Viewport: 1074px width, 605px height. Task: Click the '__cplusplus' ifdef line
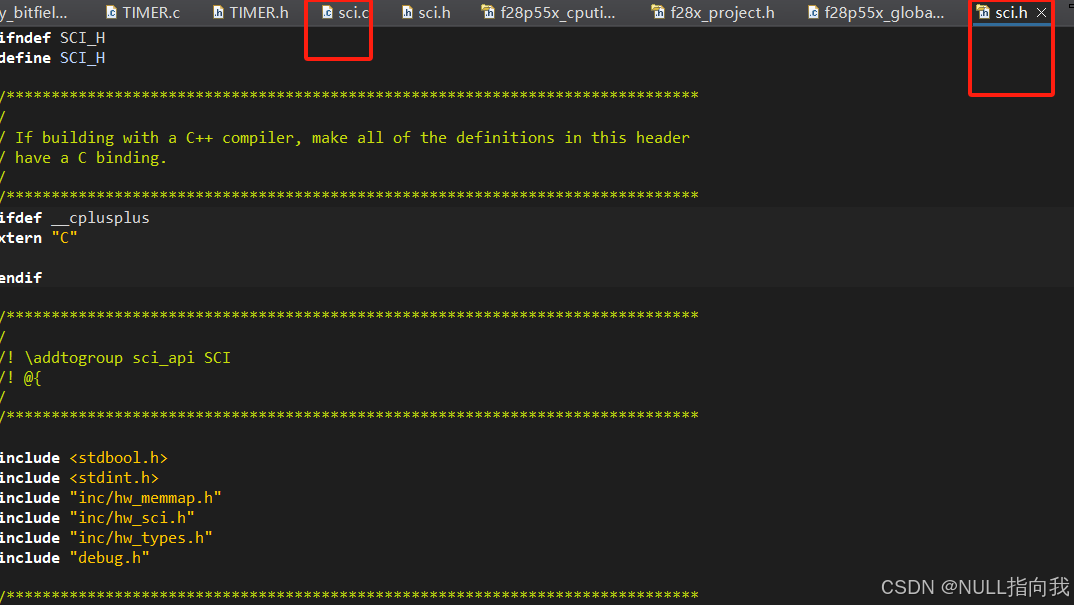click(x=75, y=218)
